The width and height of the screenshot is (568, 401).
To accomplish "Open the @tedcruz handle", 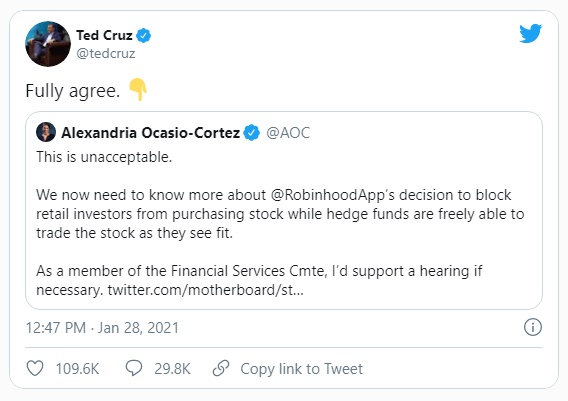I will (106, 54).
